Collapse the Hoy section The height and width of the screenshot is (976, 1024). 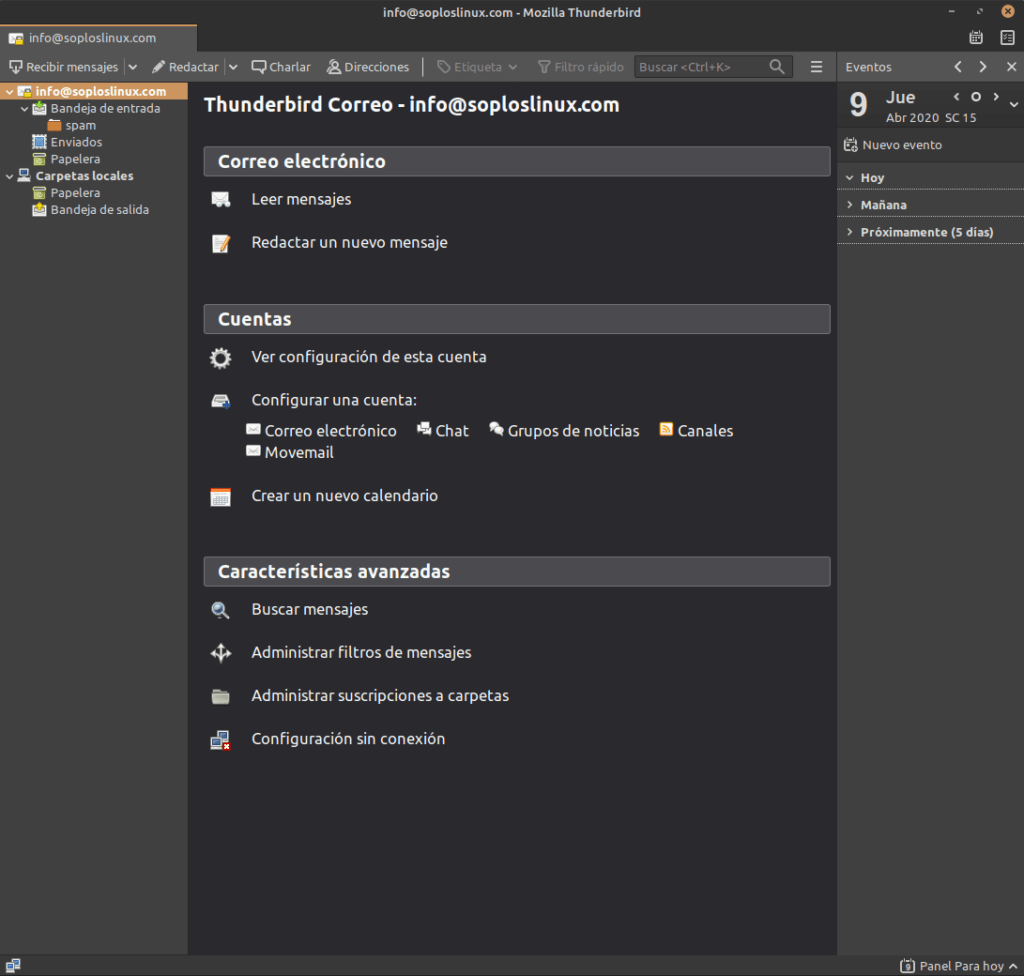point(850,178)
